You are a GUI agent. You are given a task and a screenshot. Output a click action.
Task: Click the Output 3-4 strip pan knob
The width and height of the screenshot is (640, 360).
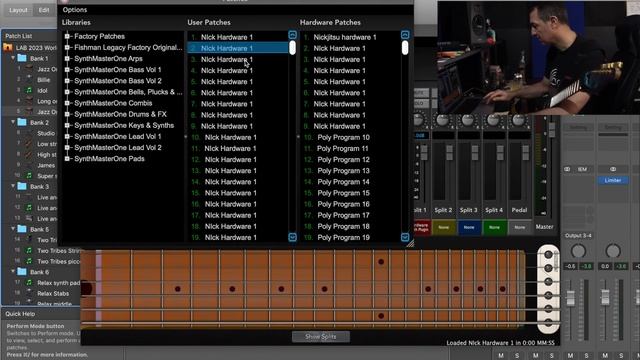(x=578, y=251)
